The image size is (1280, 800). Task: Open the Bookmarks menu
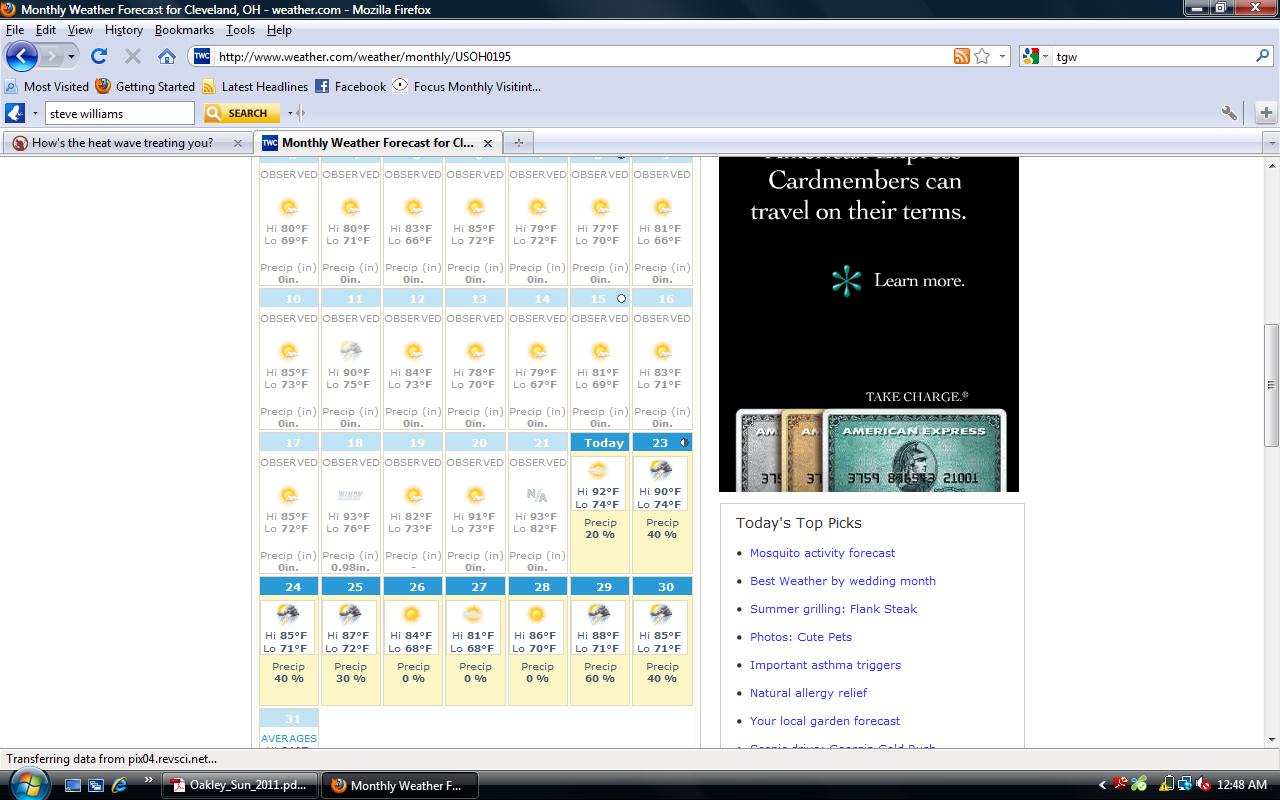[x=184, y=30]
